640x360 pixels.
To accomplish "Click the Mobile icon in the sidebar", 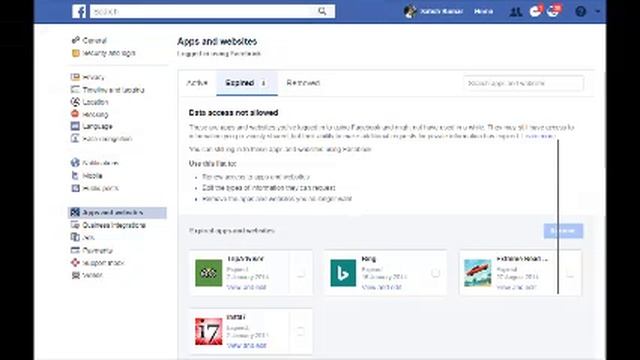I will [x=75, y=176].
